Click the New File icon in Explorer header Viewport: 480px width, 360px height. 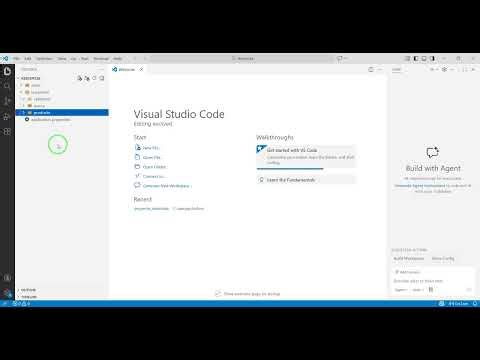coord(79,78)
